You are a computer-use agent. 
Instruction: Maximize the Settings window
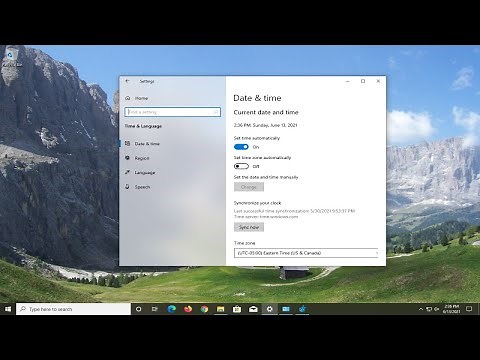click(363, 81)
